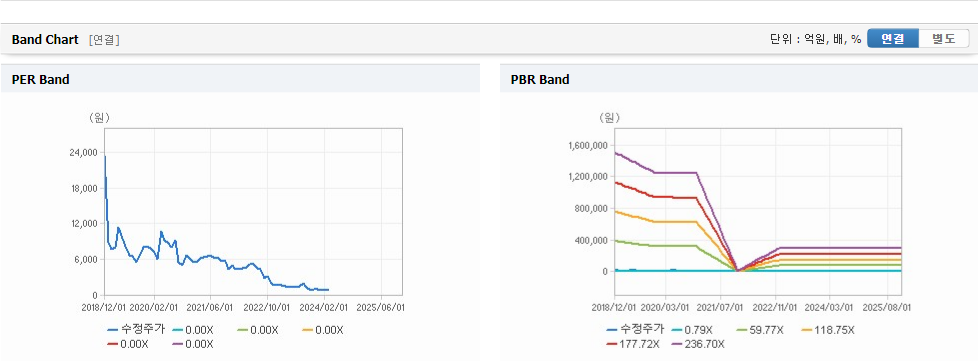Click the 2021/07/01 date label in PBR Band

[x=720, y=308]
